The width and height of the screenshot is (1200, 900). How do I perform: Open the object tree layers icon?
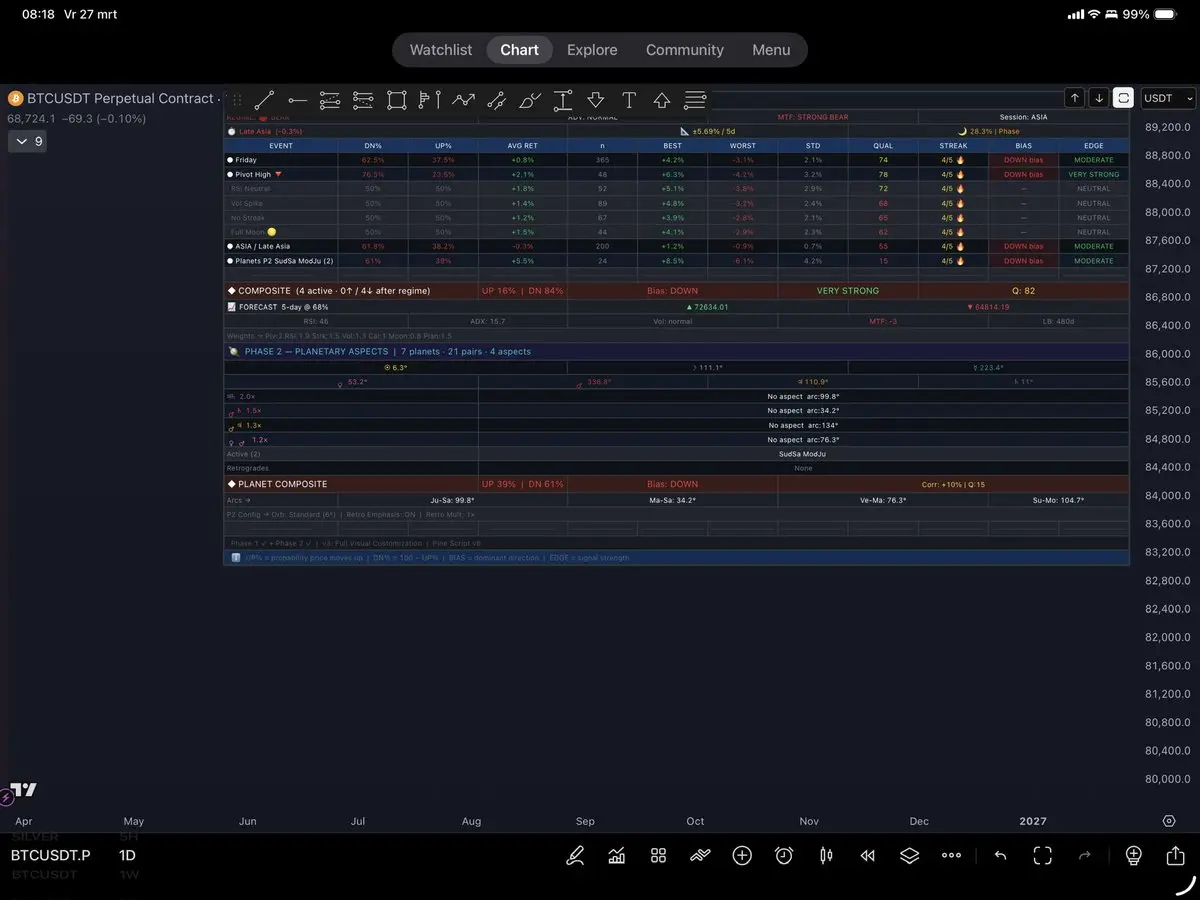coord(909,855)
